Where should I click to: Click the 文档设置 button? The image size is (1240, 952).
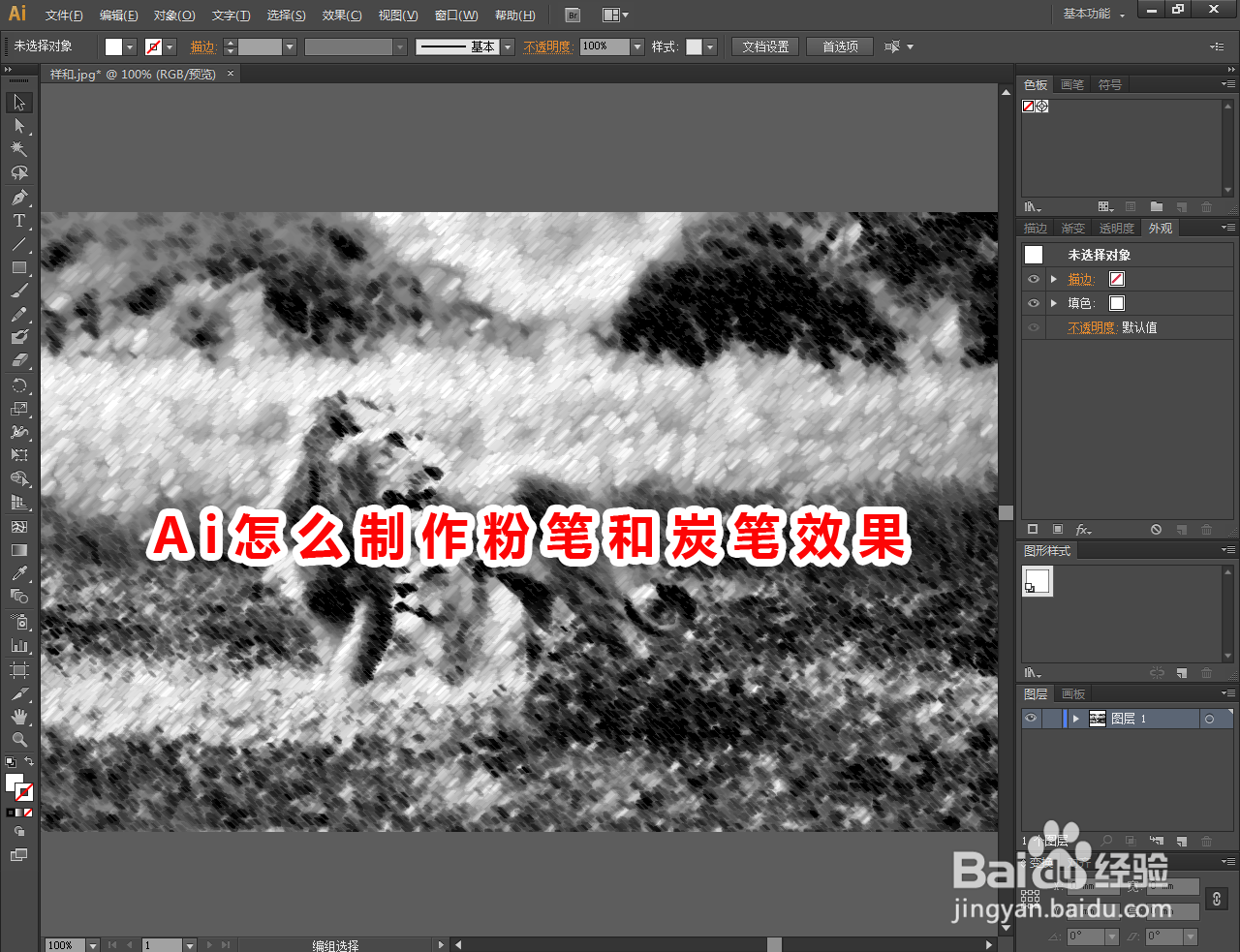coord(764,46)
